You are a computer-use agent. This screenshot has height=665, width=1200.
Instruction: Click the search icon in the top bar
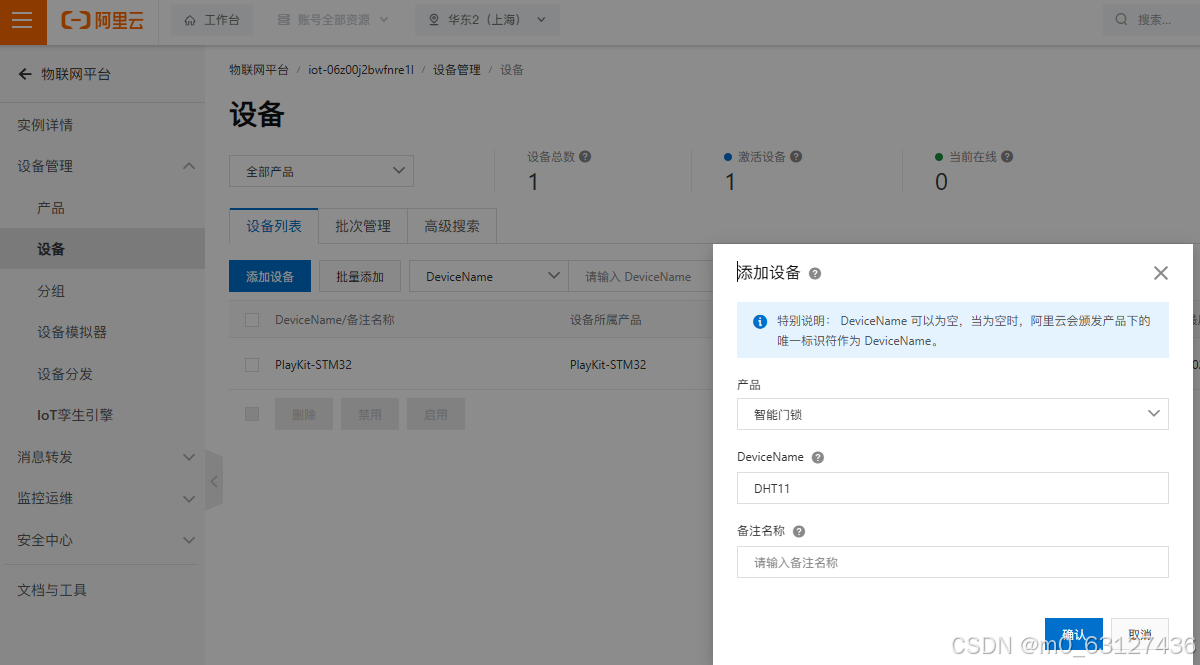pos(1120,19)
